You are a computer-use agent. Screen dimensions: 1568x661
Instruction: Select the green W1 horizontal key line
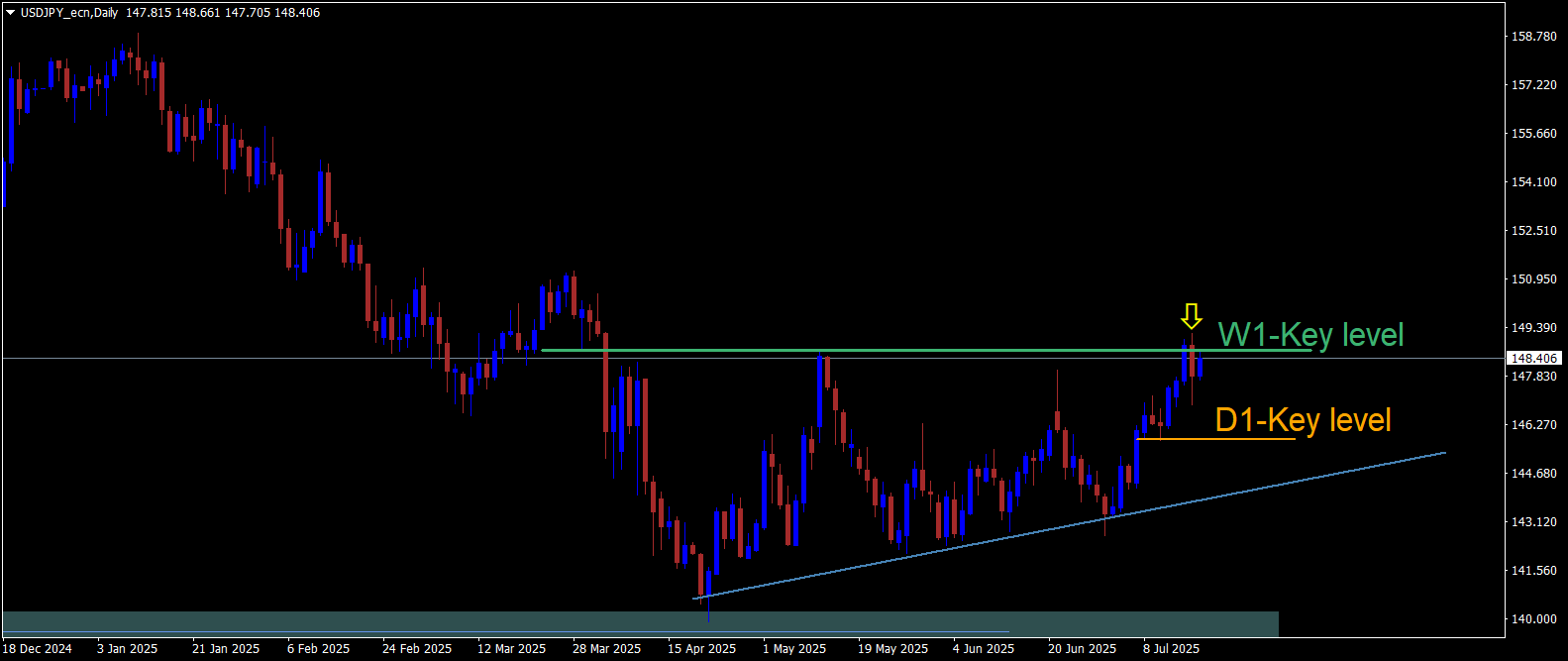[x=926, y=350]
